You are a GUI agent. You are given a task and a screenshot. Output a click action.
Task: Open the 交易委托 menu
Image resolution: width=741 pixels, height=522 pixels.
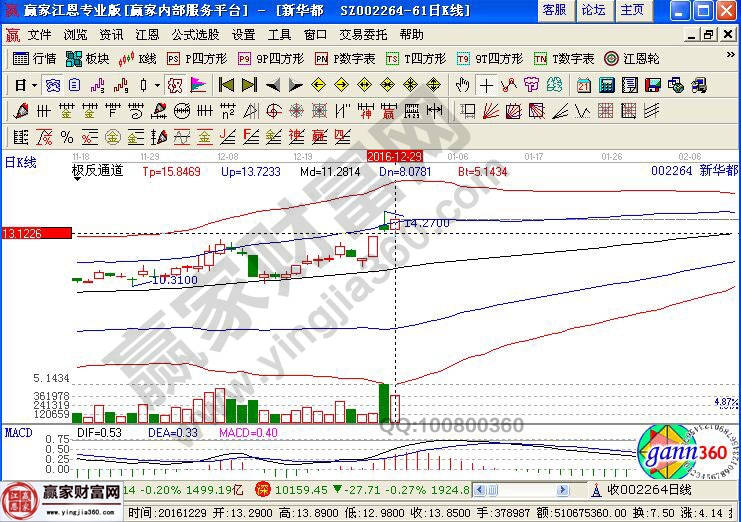pos(361,33)
